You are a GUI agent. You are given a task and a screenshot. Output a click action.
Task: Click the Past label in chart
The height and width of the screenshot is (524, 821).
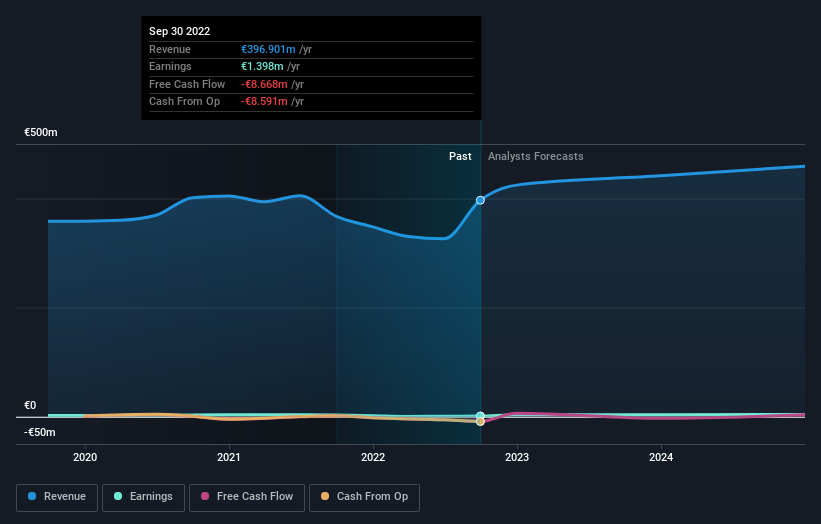point(460,157)
